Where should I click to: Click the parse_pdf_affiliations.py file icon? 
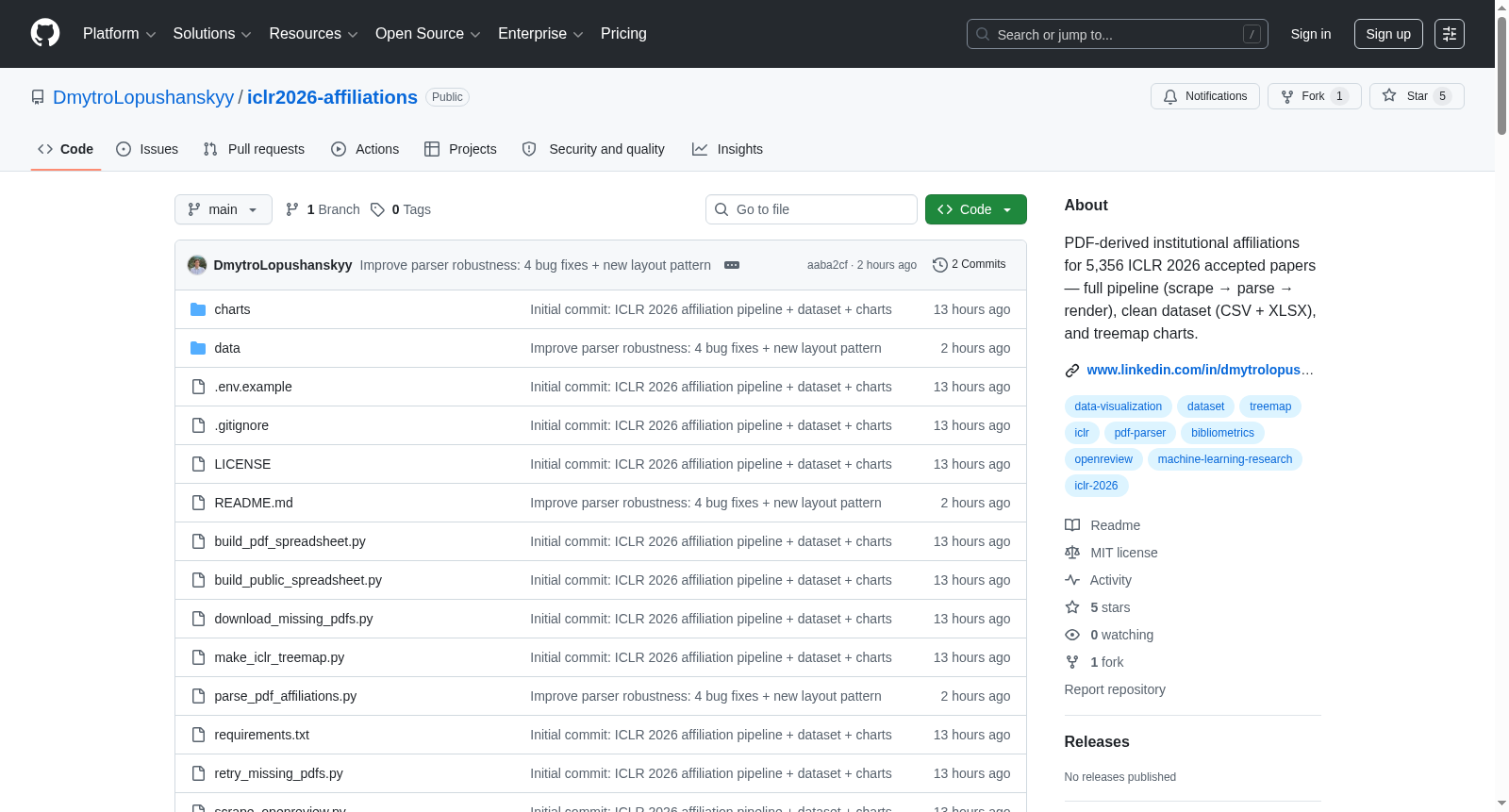(x=198, y=696)
